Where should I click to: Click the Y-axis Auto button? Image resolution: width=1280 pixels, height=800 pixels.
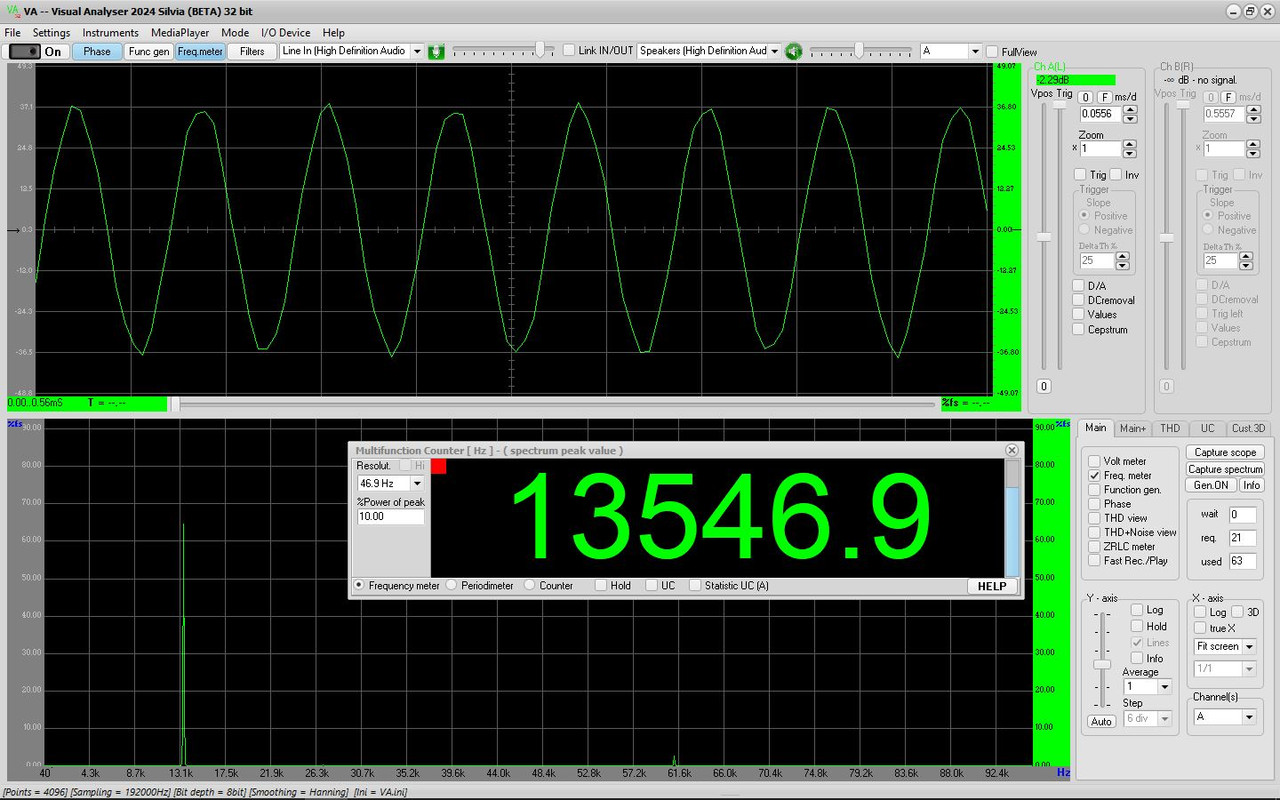click(x=1101, y=721)
